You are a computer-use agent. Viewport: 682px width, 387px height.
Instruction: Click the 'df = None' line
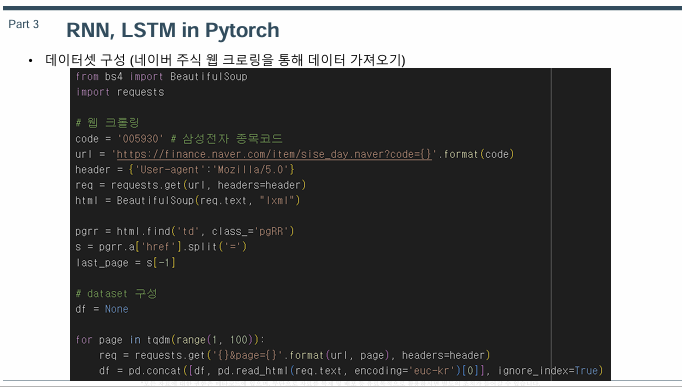click(102, 309)
